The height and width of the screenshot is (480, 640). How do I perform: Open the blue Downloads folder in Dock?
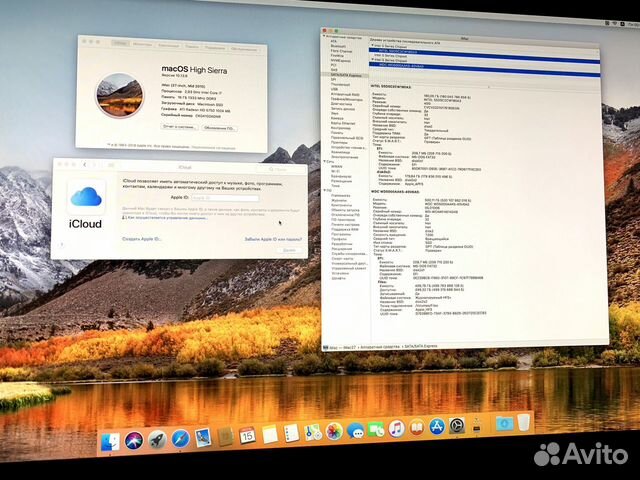504,423
